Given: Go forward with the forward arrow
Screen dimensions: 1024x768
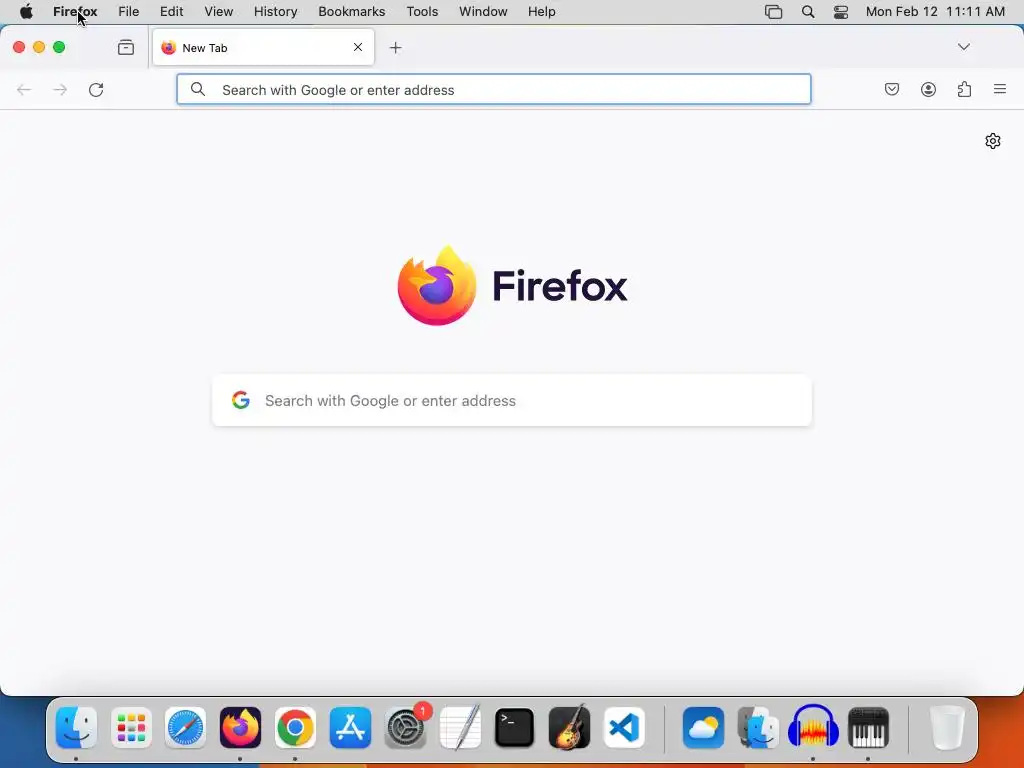Looking at the screenshot, I should tap(60, 89).
